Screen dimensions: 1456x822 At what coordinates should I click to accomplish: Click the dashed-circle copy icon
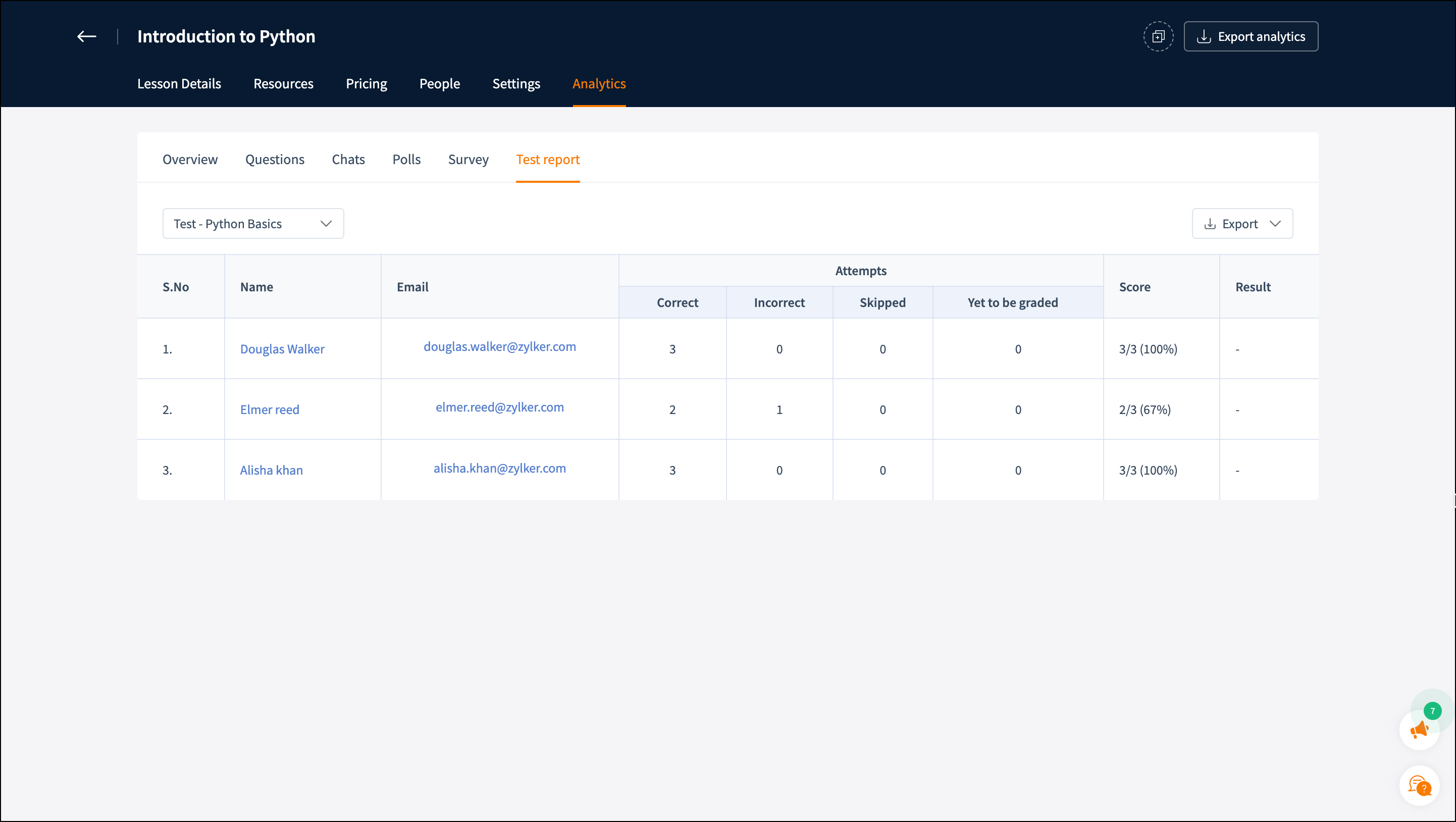tap(1158, 37)
